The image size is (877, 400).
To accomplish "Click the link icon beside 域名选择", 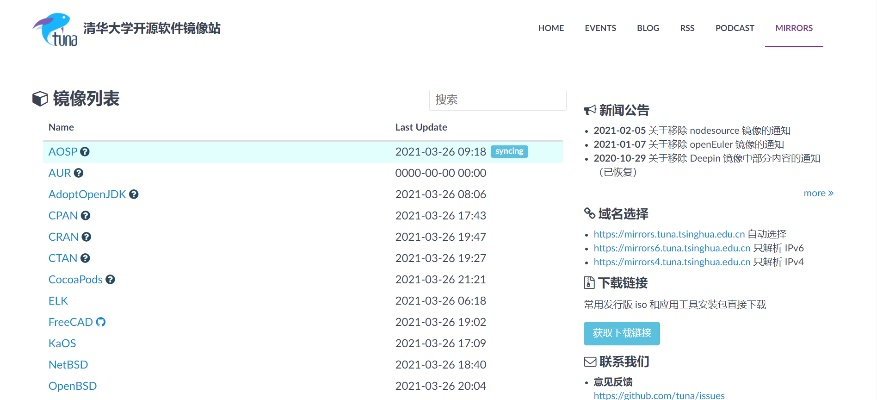I will pos(590,213).
